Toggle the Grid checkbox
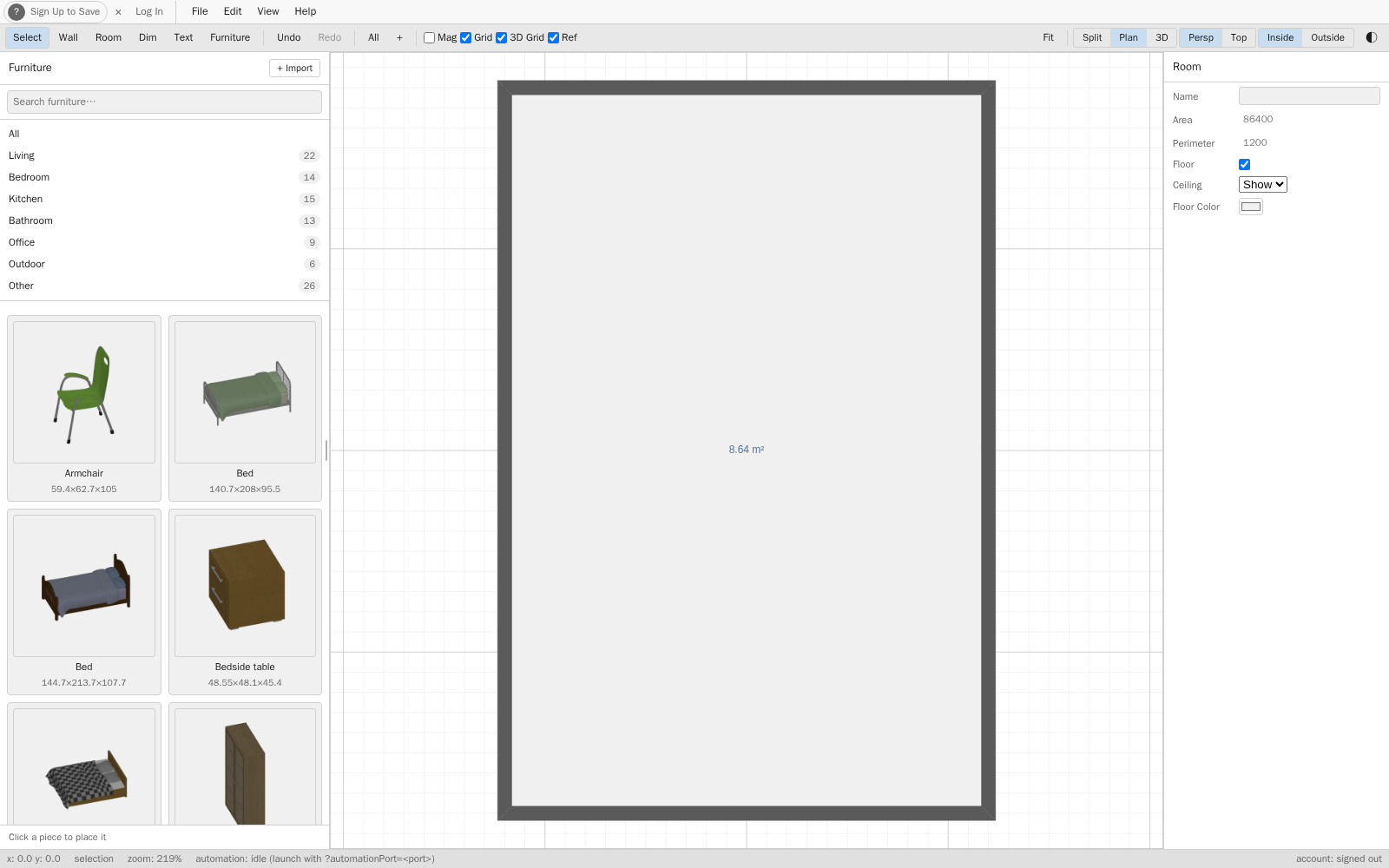 click(465, 38)
